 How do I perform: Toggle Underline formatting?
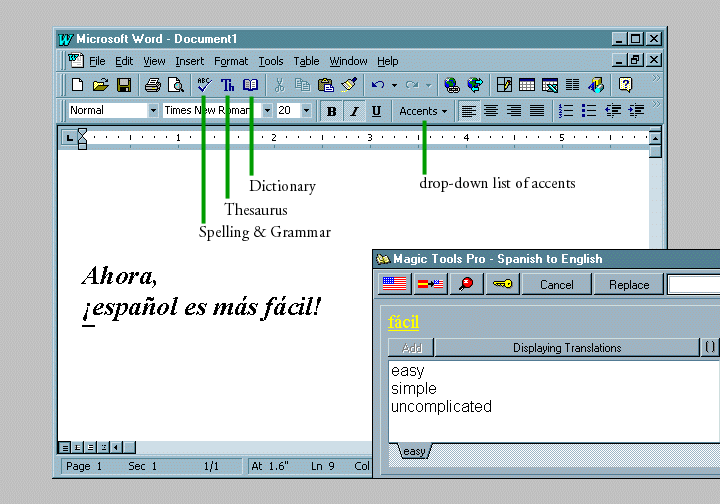click(x=376, y=111)
